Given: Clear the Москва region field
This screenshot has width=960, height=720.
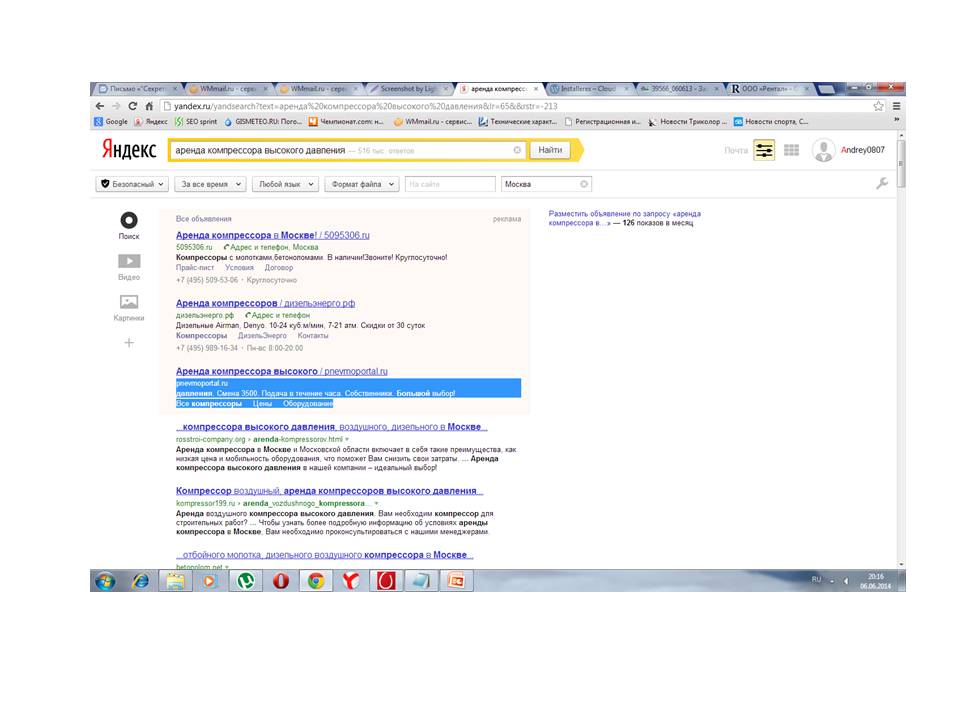Looking at the screenshot, I should 584,184.
